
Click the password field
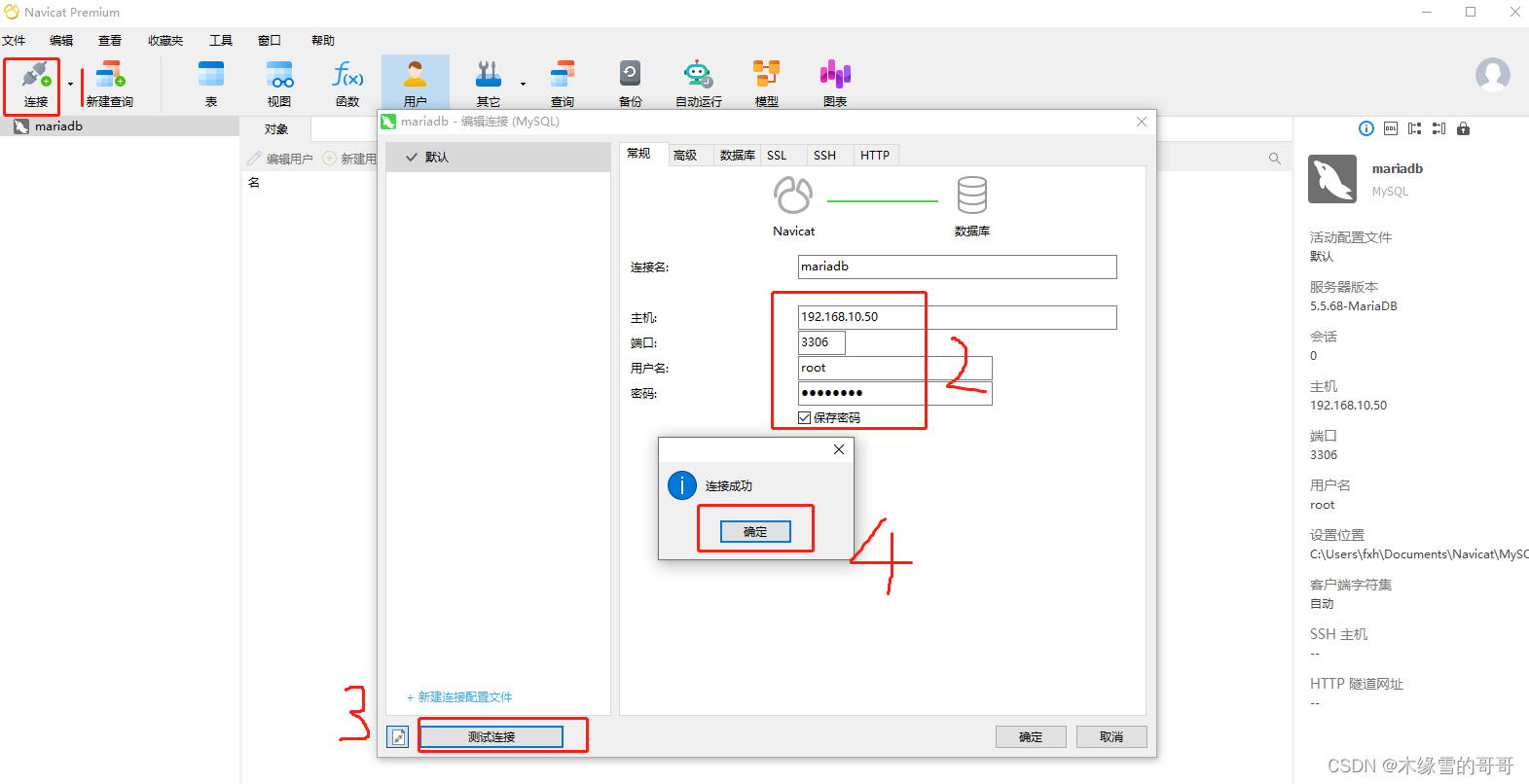point(895,393)
